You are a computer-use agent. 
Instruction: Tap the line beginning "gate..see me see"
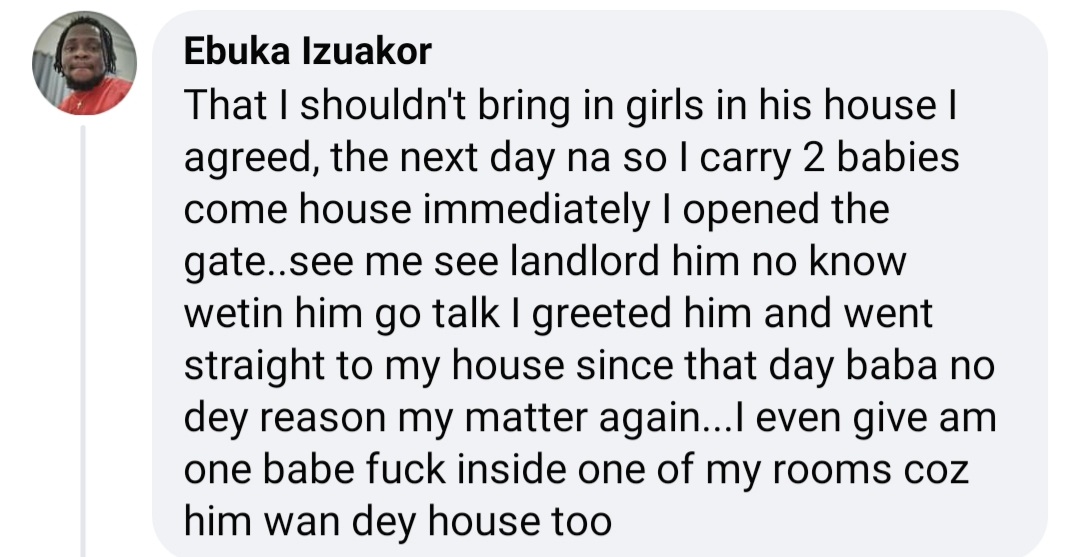pos(545,263)
